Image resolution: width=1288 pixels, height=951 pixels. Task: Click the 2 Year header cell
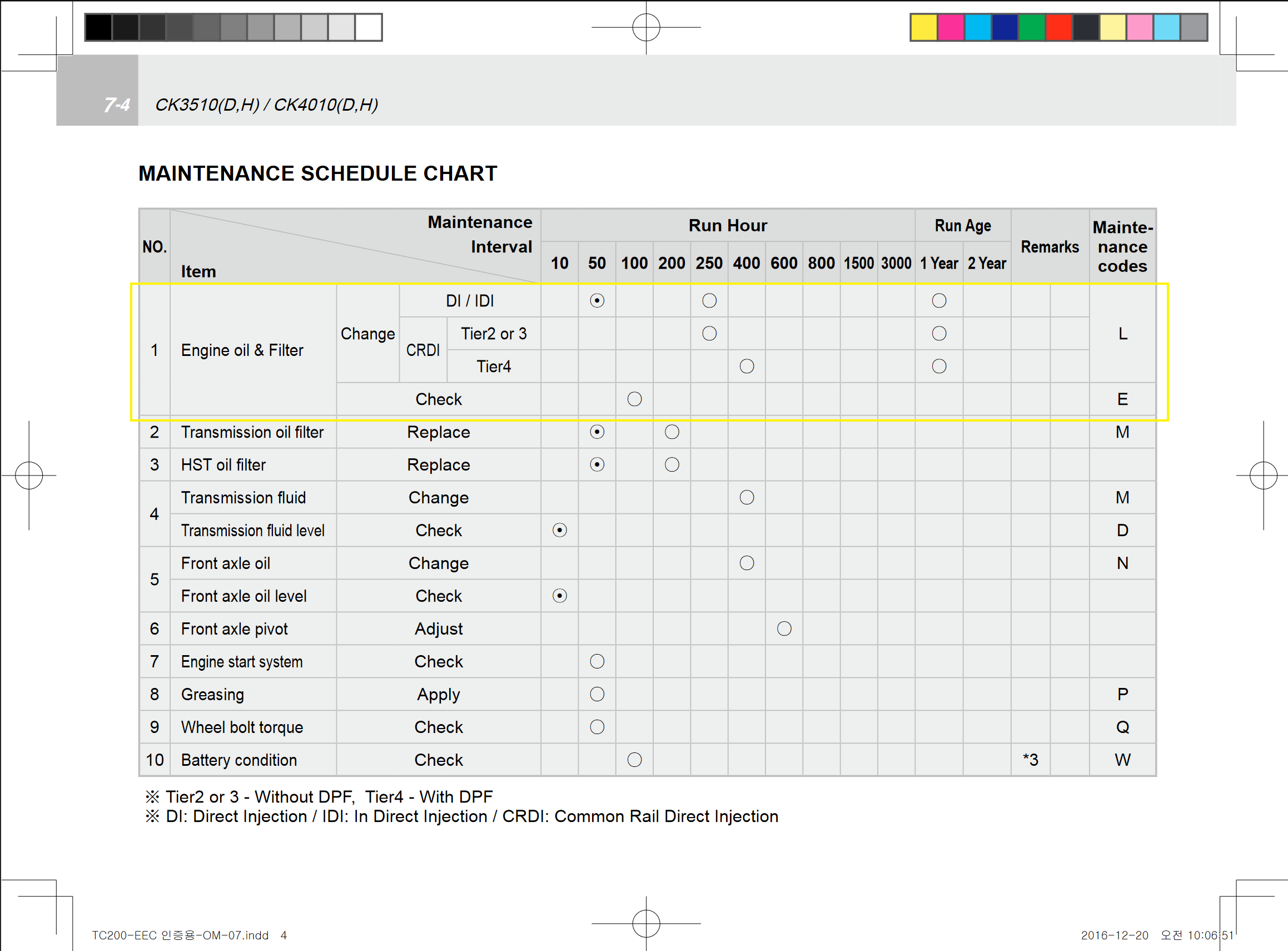pyautogui.click(x=987, y=263)
